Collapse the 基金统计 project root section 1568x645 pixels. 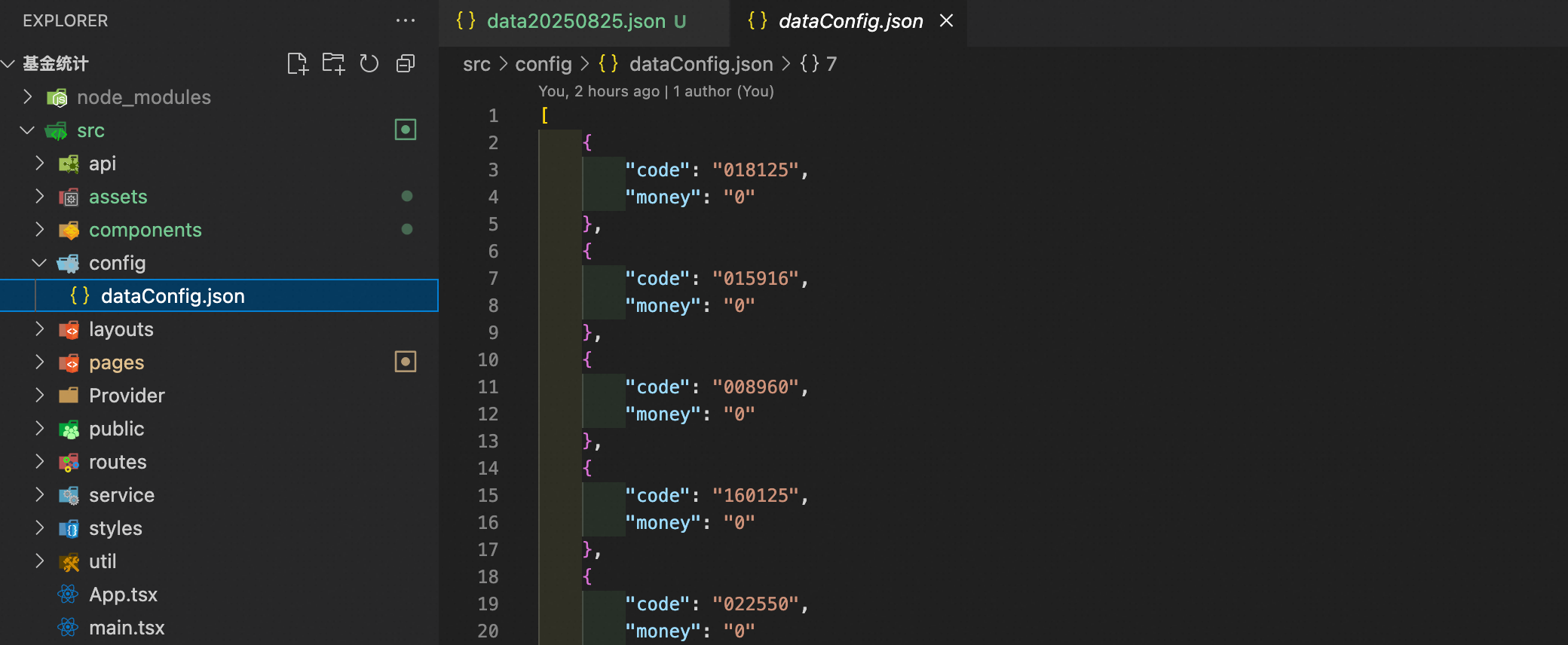pyautogui.click(x=8, y=64)
